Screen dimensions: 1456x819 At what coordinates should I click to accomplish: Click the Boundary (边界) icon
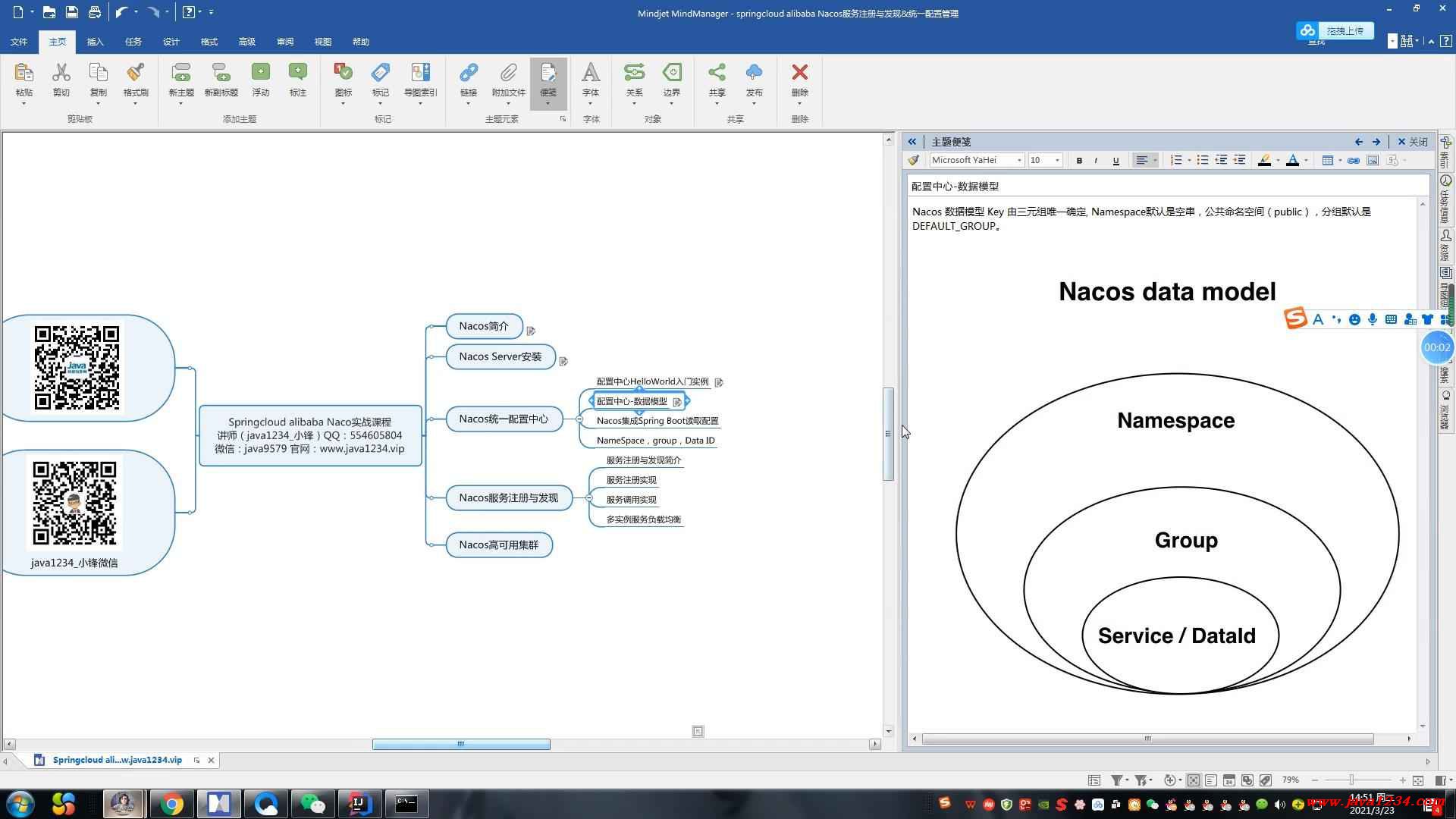click(672, 73)
